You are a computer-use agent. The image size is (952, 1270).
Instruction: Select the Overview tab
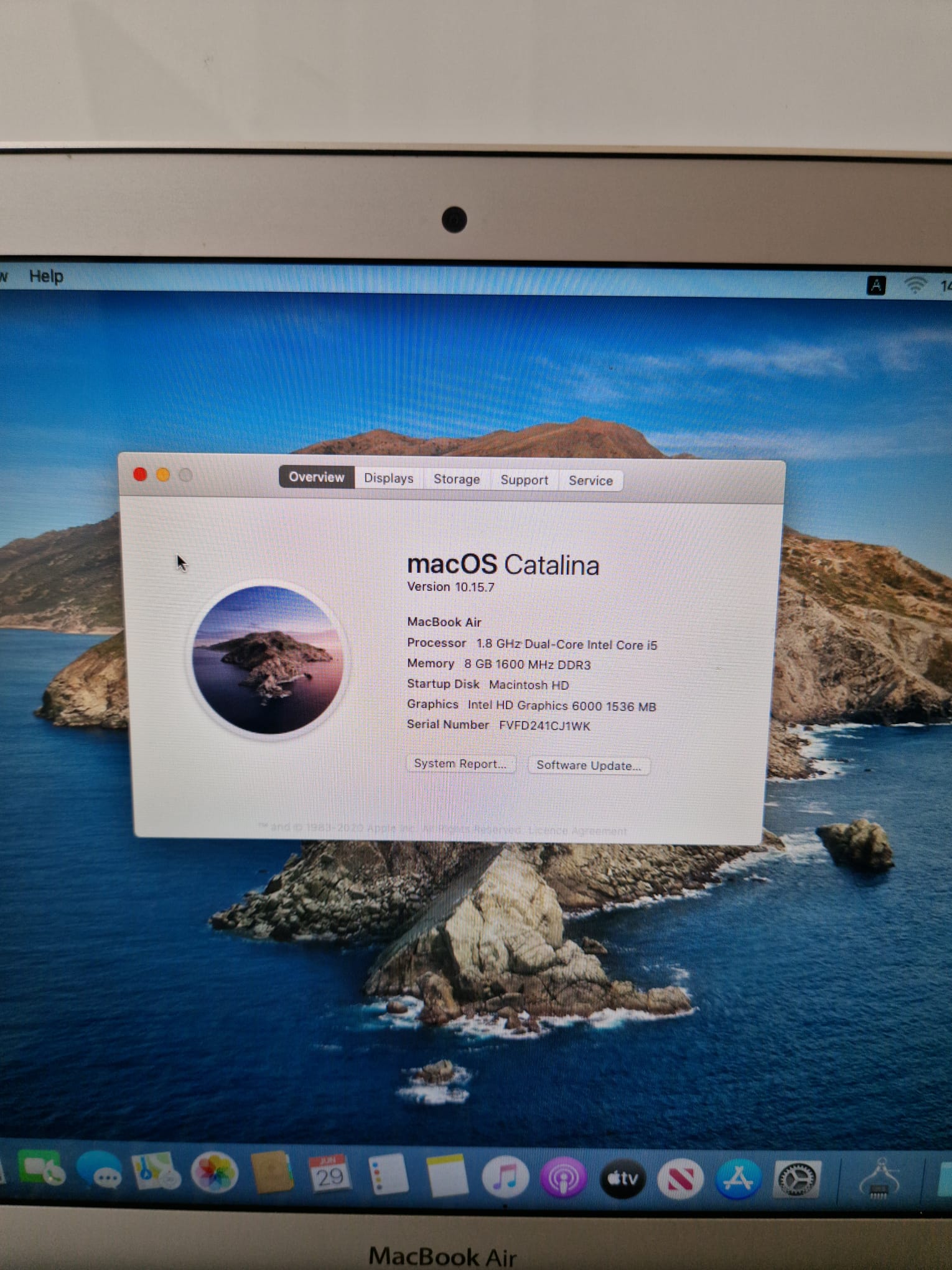pos(316,477)
